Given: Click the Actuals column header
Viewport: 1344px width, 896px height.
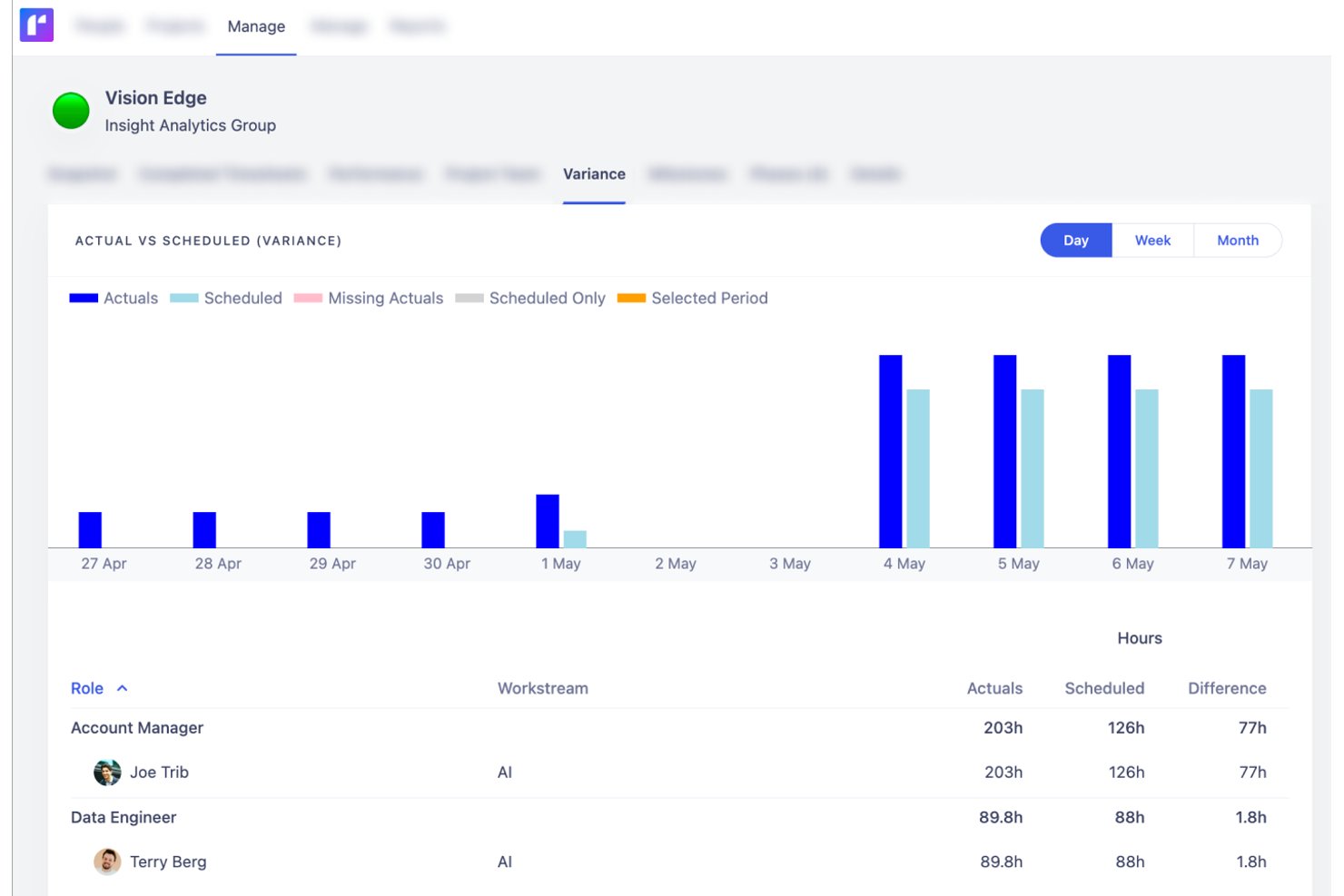Looking at the screenshot, I should 994,688.
